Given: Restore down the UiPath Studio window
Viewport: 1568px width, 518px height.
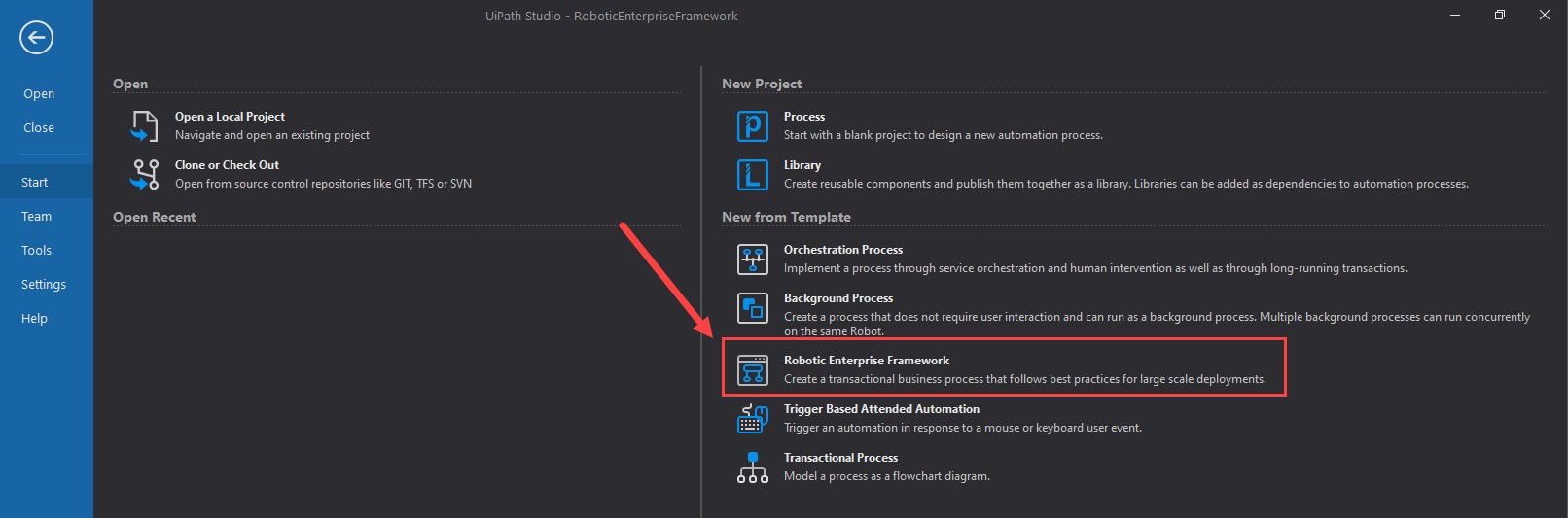Looking at the screenshot, I should point(1500,15).
